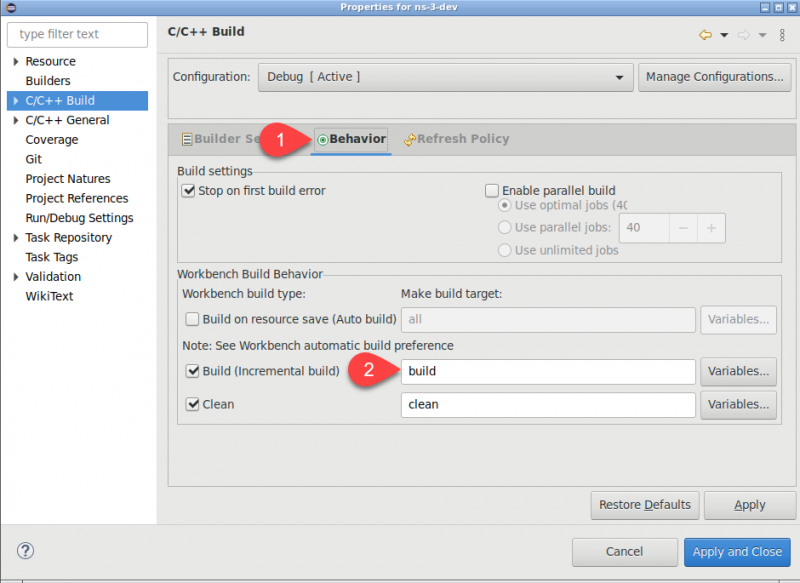Viewport: 800px width, 583px height.
Task: Expand the Resource tree node
Action: (x=16, y=62)
